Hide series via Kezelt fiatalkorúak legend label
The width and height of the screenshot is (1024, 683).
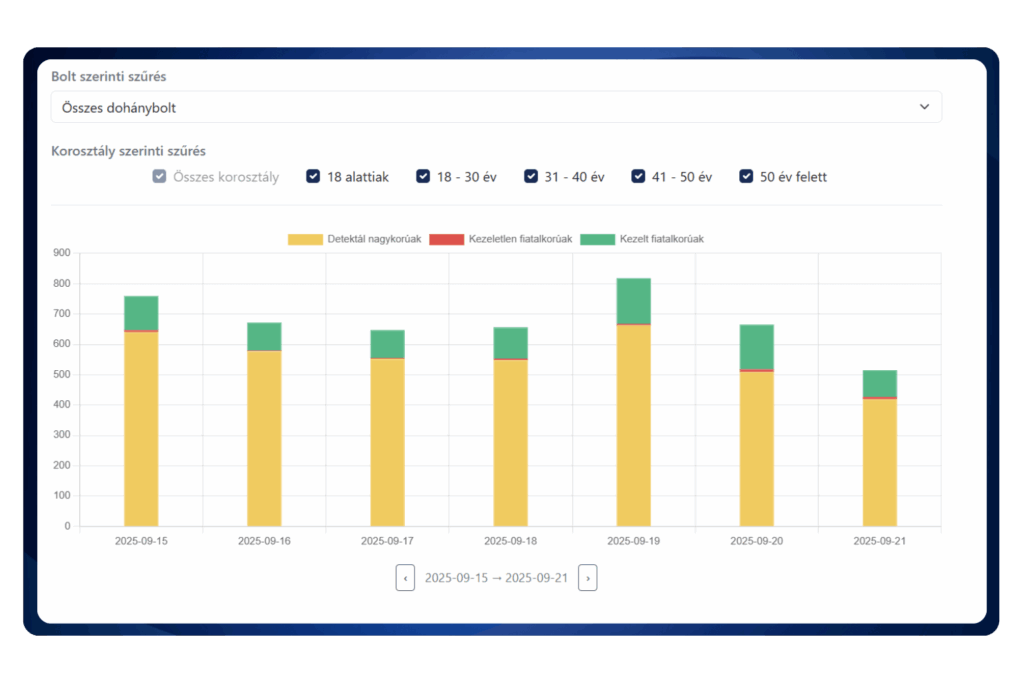pos(662,240)
